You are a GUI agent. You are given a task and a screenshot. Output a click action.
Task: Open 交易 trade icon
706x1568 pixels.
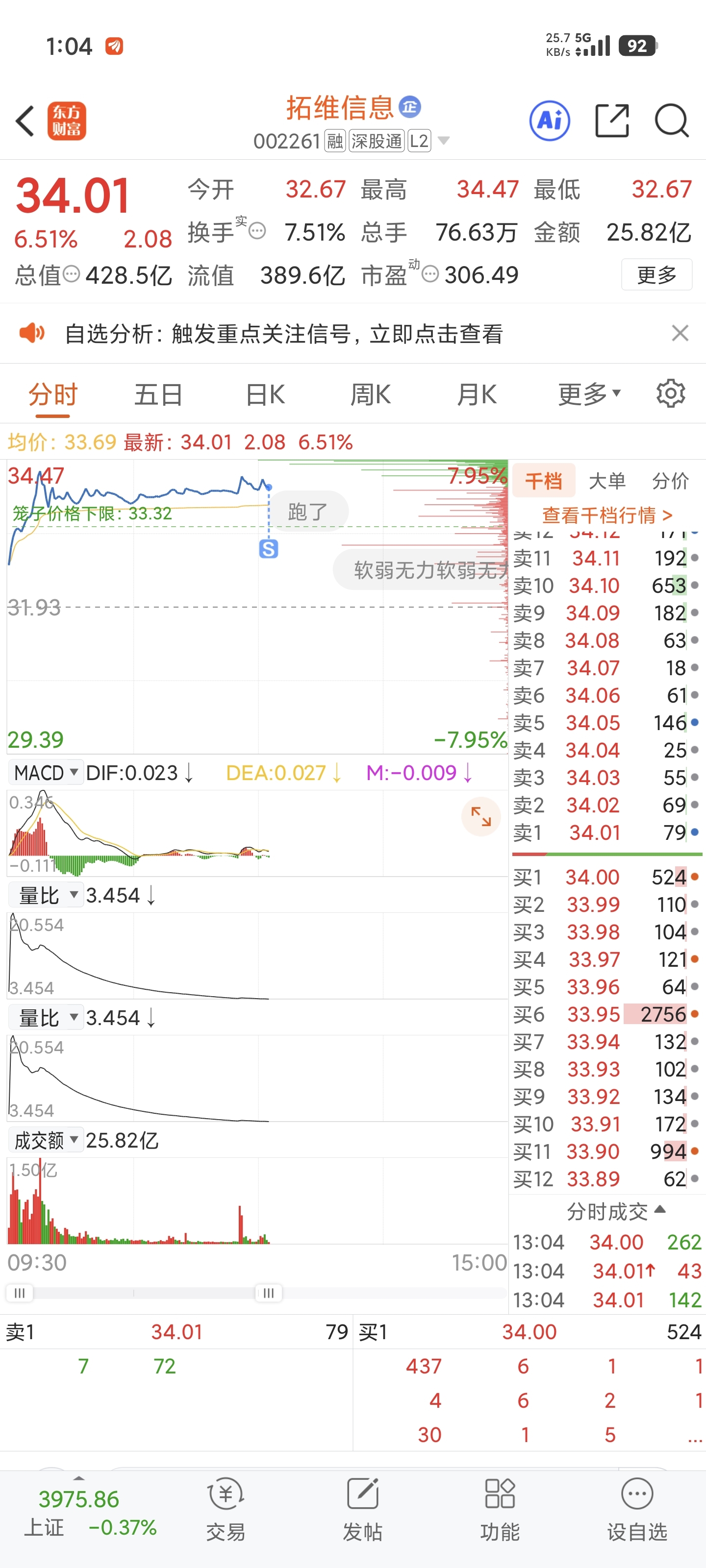click(226, 1510)
